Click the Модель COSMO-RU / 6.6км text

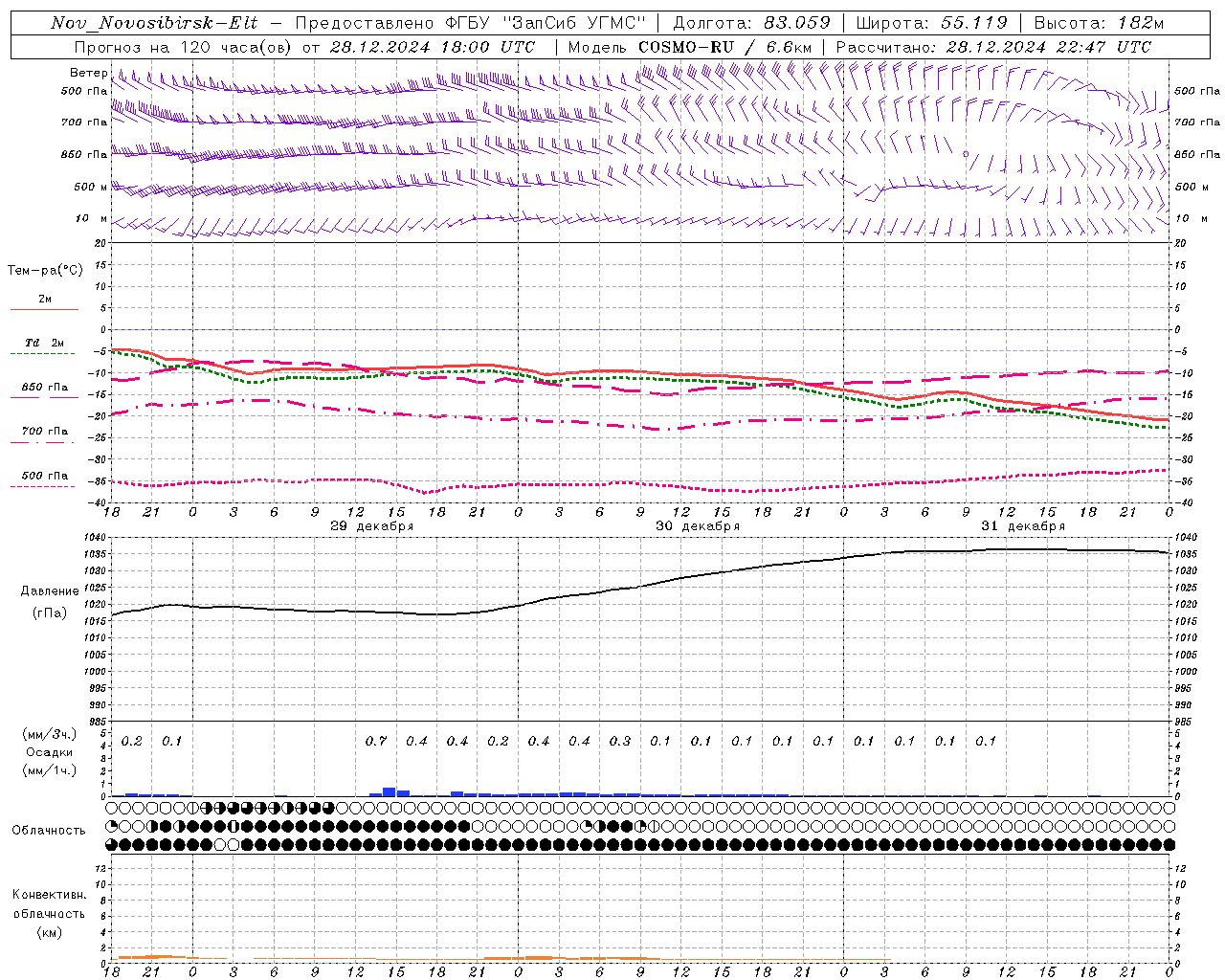pyautogui.click(x=689, y=47)
